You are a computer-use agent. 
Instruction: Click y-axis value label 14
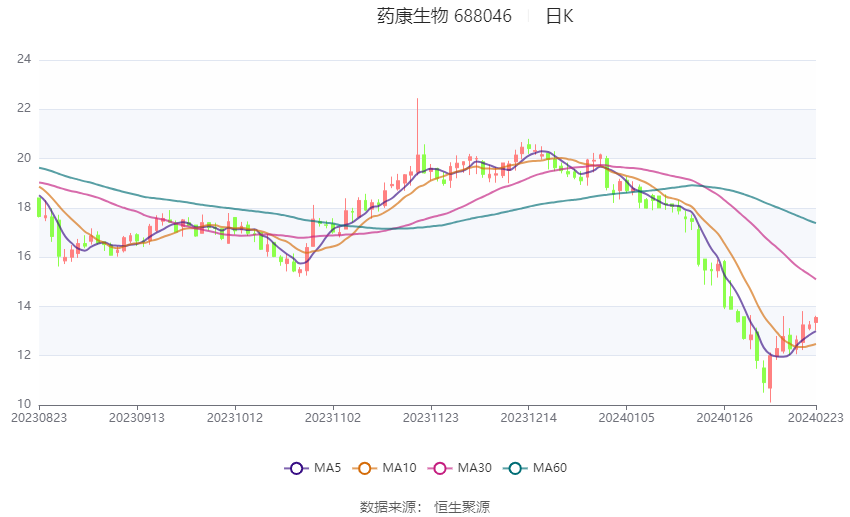[24, 306]
